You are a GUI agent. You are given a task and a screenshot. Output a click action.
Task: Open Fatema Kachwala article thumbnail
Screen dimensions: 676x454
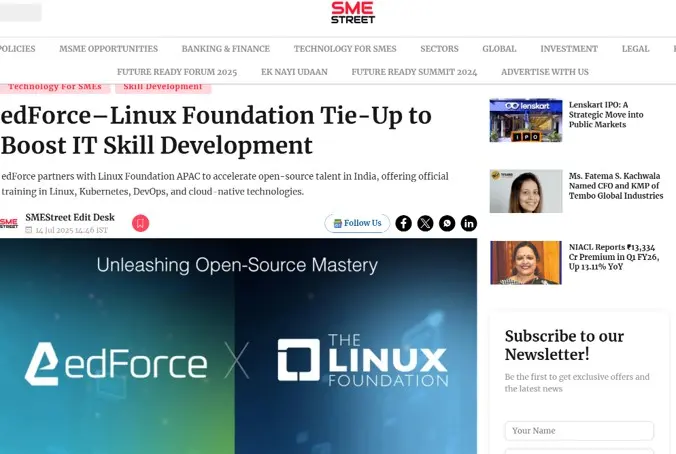point(526,191)
